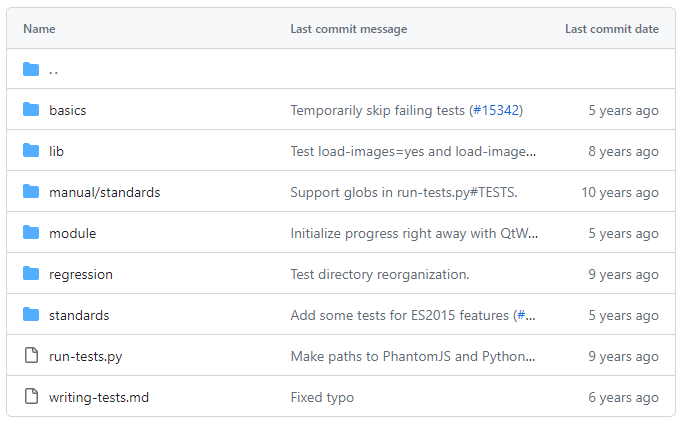Open issue #15342 link
This screenshot has width=681, height=423.
pyautogui.click(x=497, y=110)
